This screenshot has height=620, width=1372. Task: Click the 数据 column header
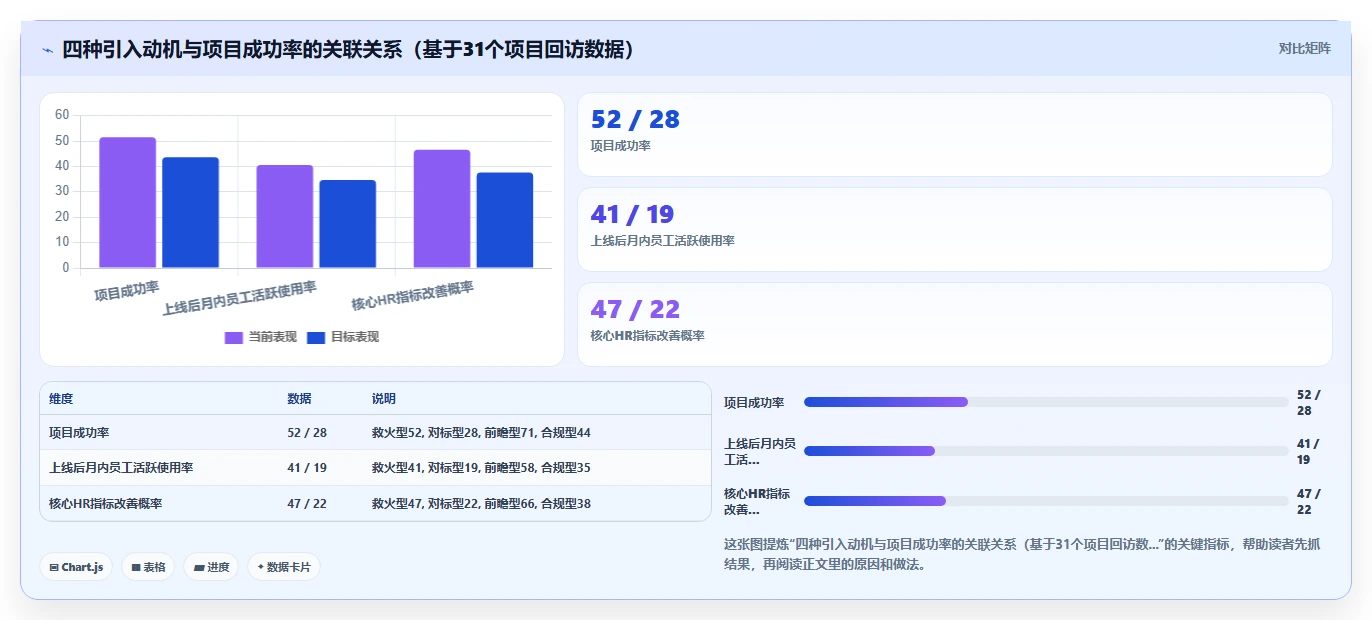(x=299, y=398)
